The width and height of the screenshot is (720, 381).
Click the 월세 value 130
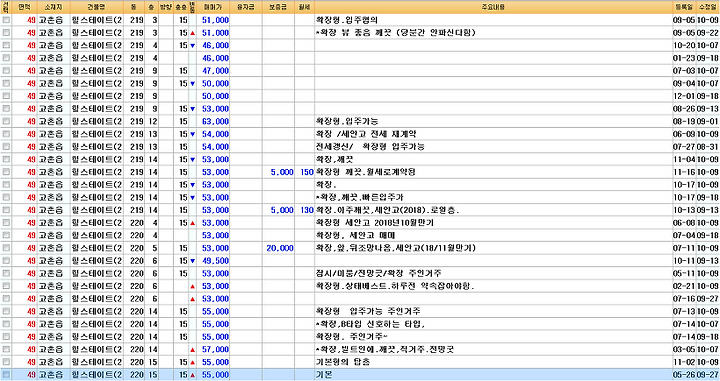[x=307, y=210]
